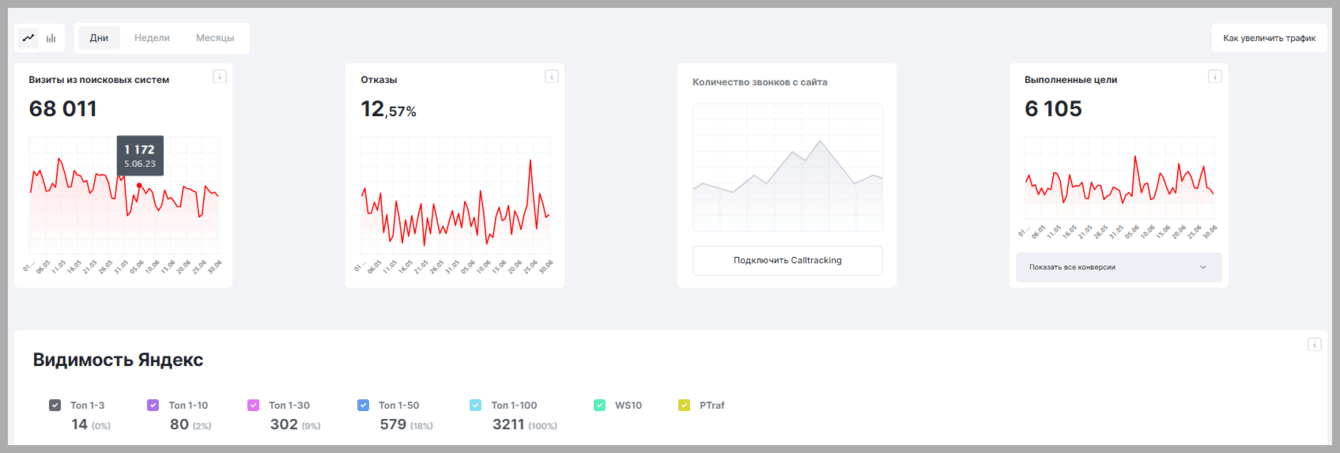Screen dimensions: 1340x453
Task: Disable the Топ 1-100 checkbox
Action: pyautogui.click(x=475, y=405)
